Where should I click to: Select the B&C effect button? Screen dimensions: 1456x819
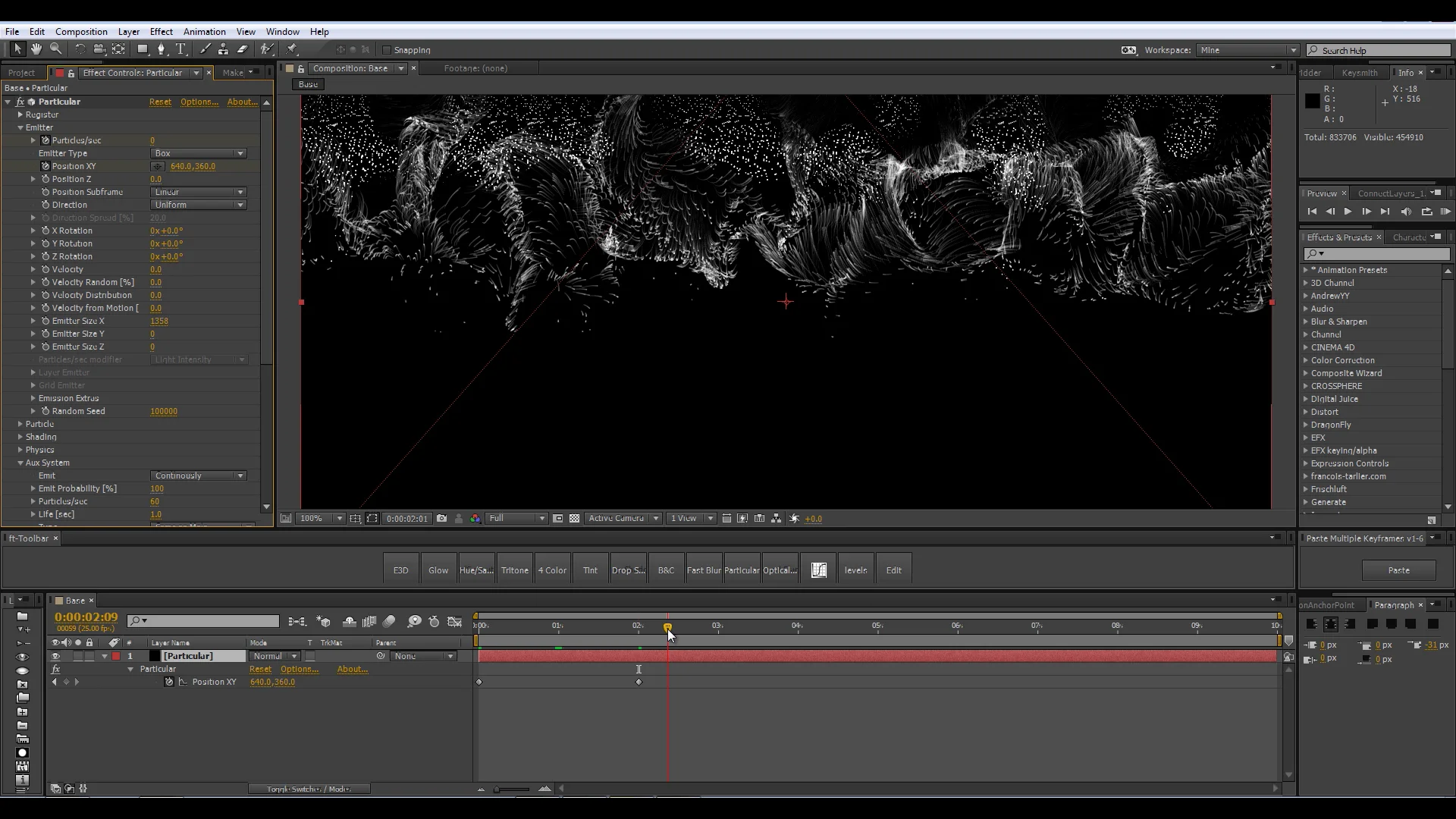[665, 570]
